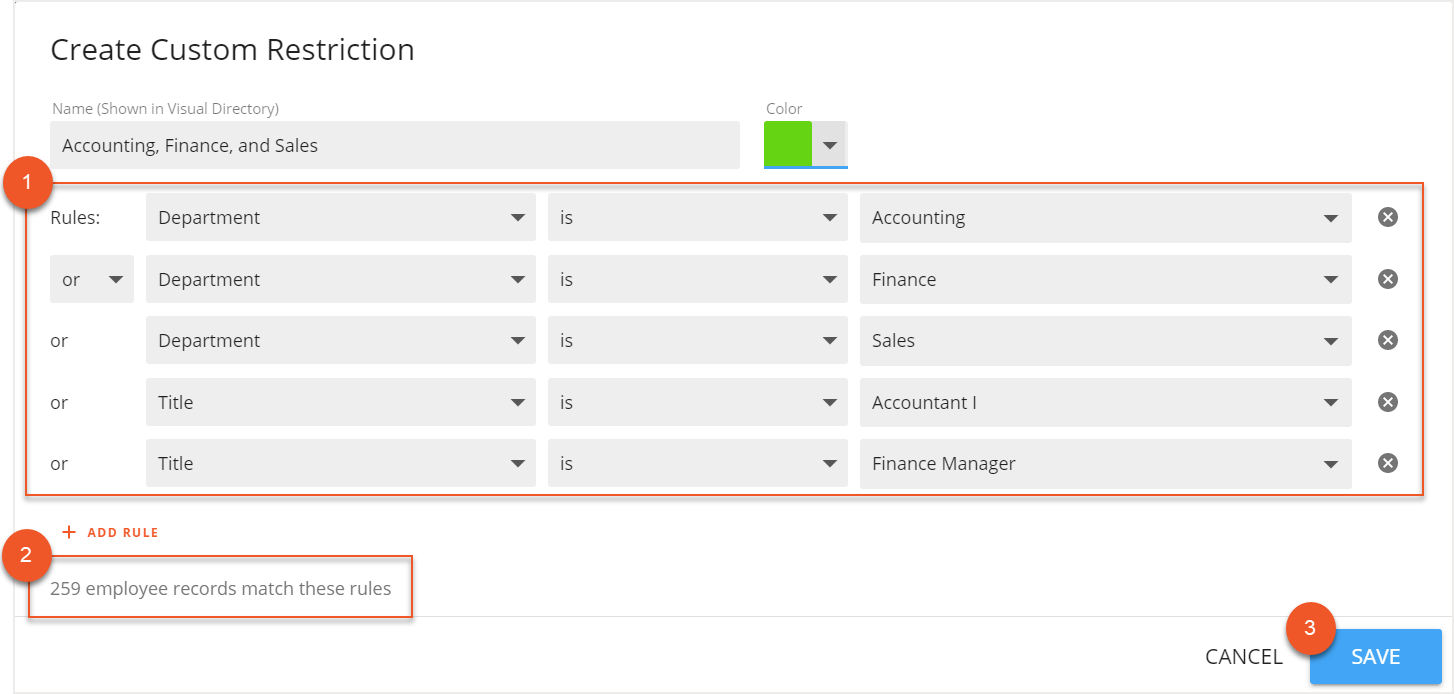Delete the Accountant I title rule
Viewport: 1454px width, 694px height.
[1387, 402]
